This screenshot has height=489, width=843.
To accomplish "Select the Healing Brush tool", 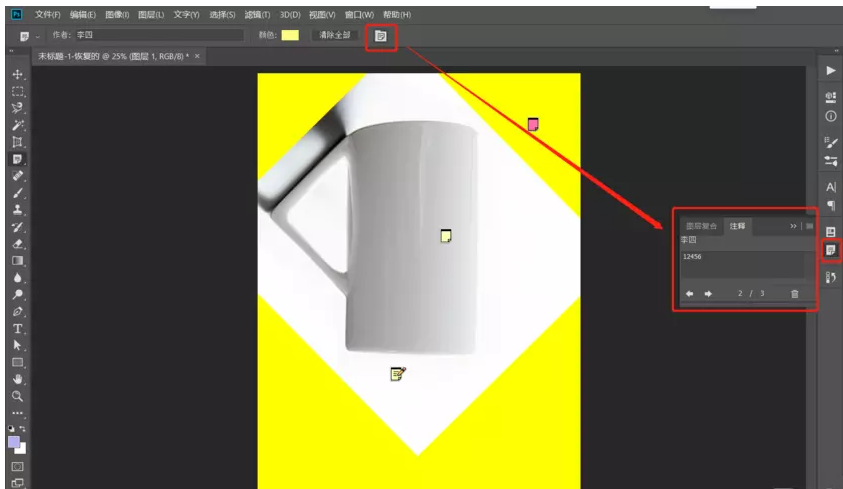I will click(17, 176).
